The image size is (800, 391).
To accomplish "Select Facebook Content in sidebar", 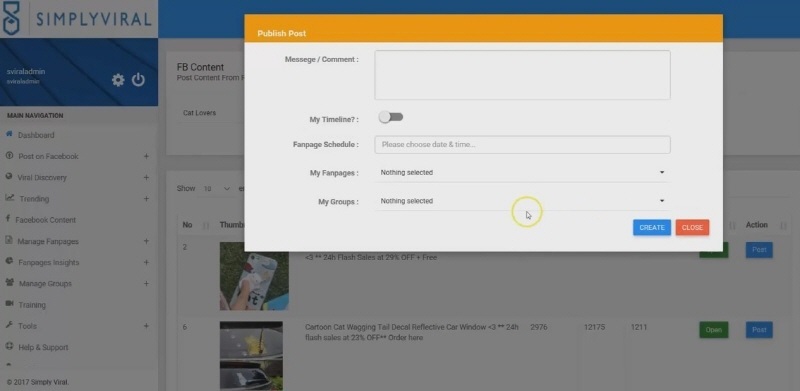I will coord(45,220).
